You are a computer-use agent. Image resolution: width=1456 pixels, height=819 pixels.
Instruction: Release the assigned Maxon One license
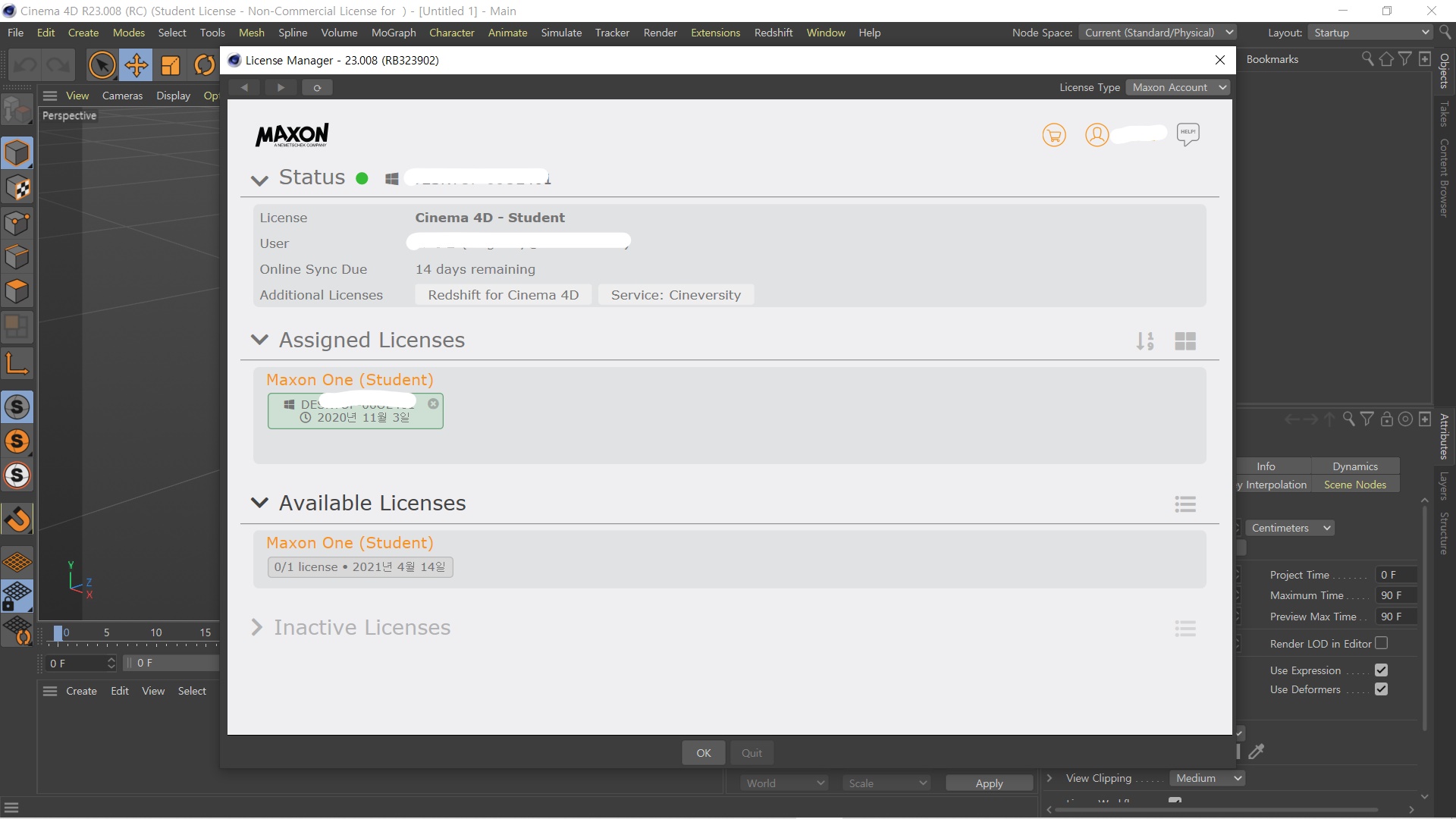tap(433, 403)
